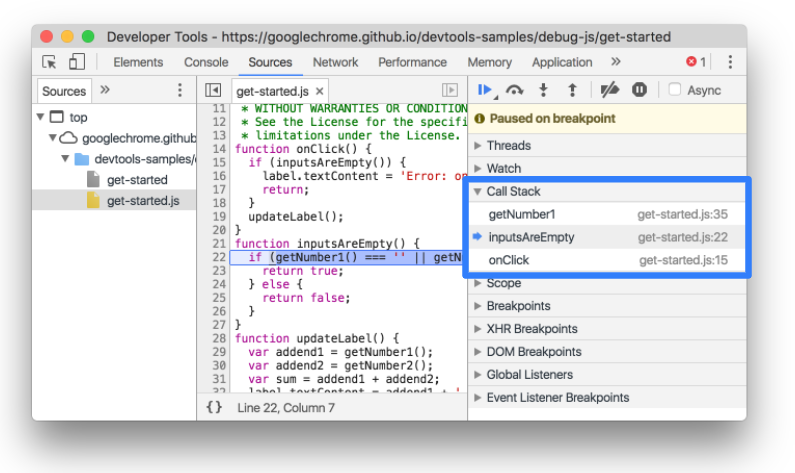Toggle the device toolbar icon
This screenshot has height=473, width=795.
pos(77,62)
